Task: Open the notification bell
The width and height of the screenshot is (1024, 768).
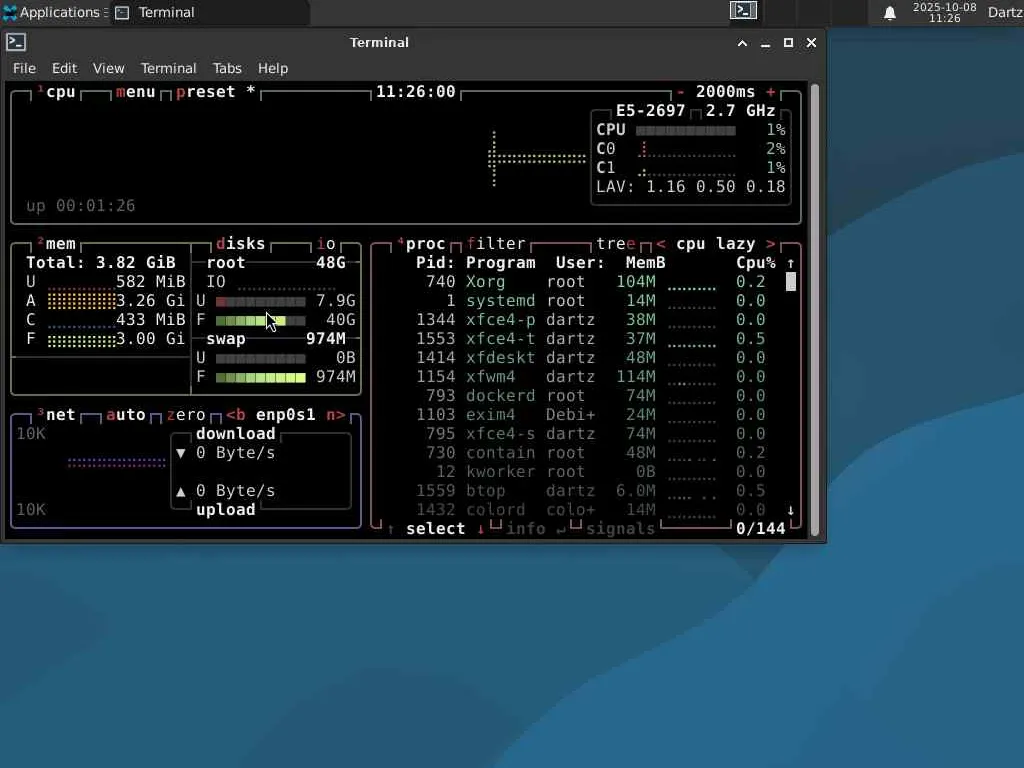Action: coord(889,13)
